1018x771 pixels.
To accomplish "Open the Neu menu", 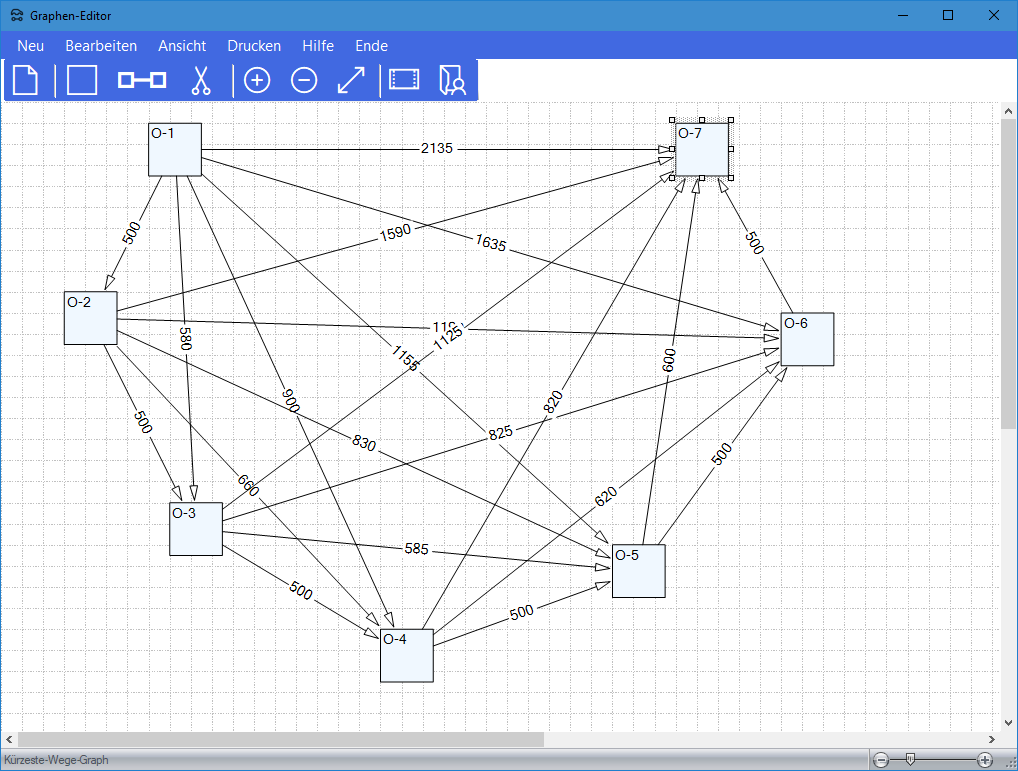I will [31, 45].
